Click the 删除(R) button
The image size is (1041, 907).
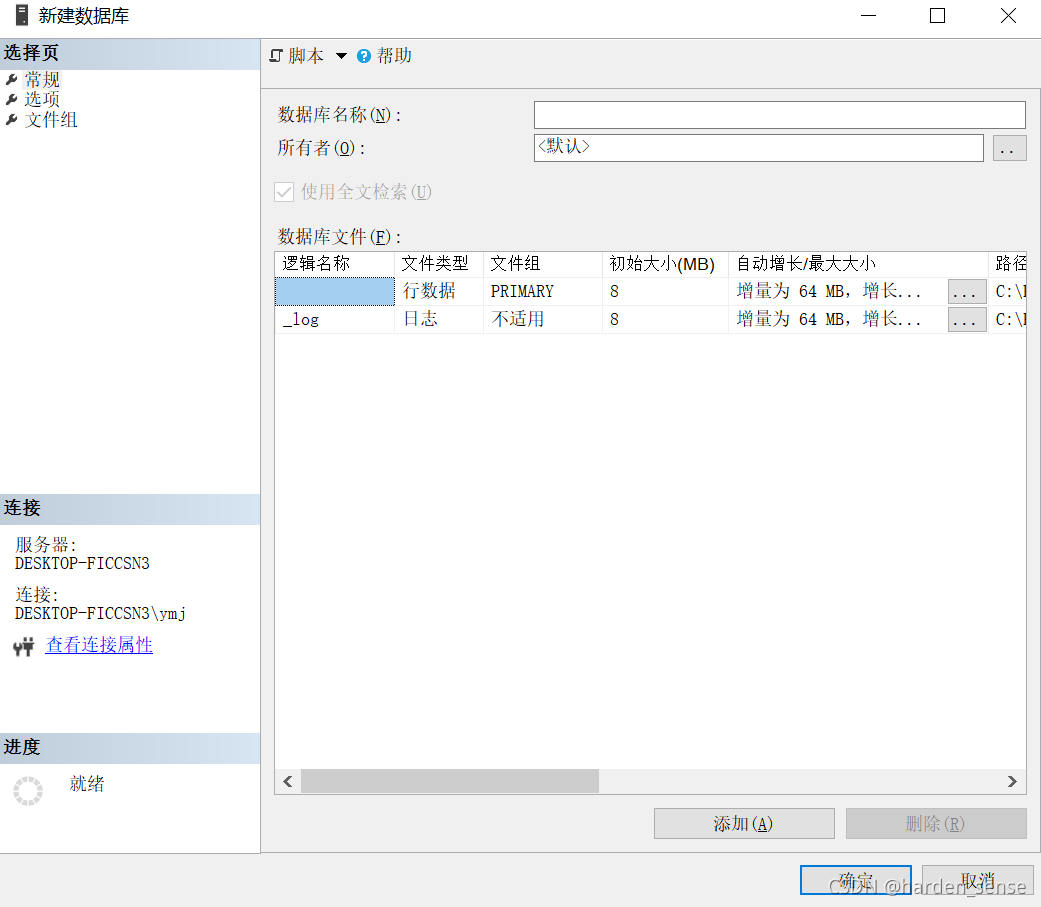(x=935, y=824)
